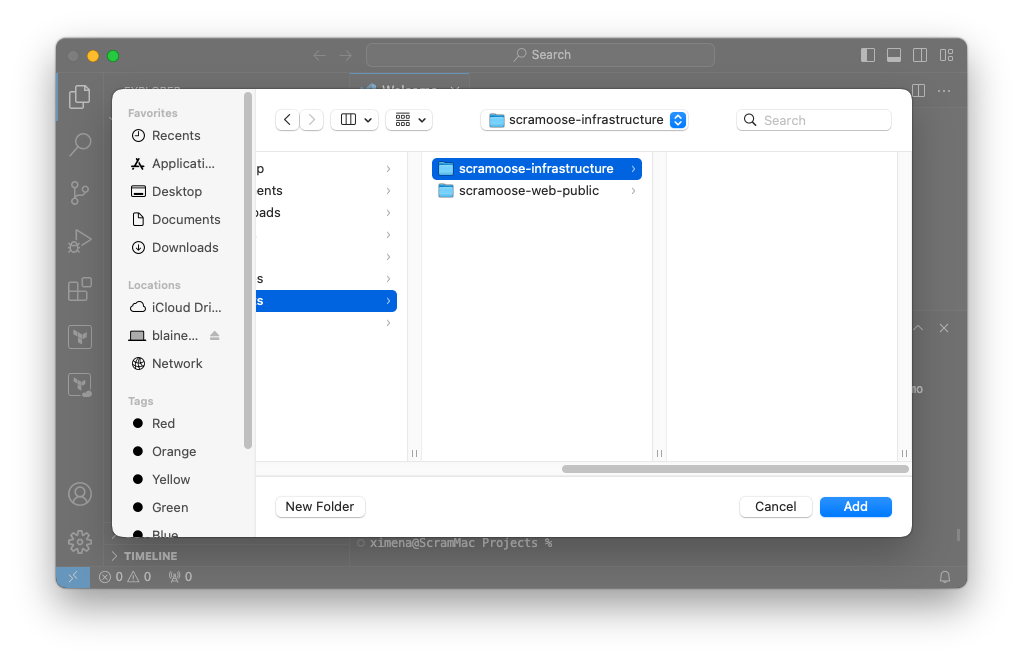
Task: Expand scramoose-web-public folder chevron
Action: point(633,191)
